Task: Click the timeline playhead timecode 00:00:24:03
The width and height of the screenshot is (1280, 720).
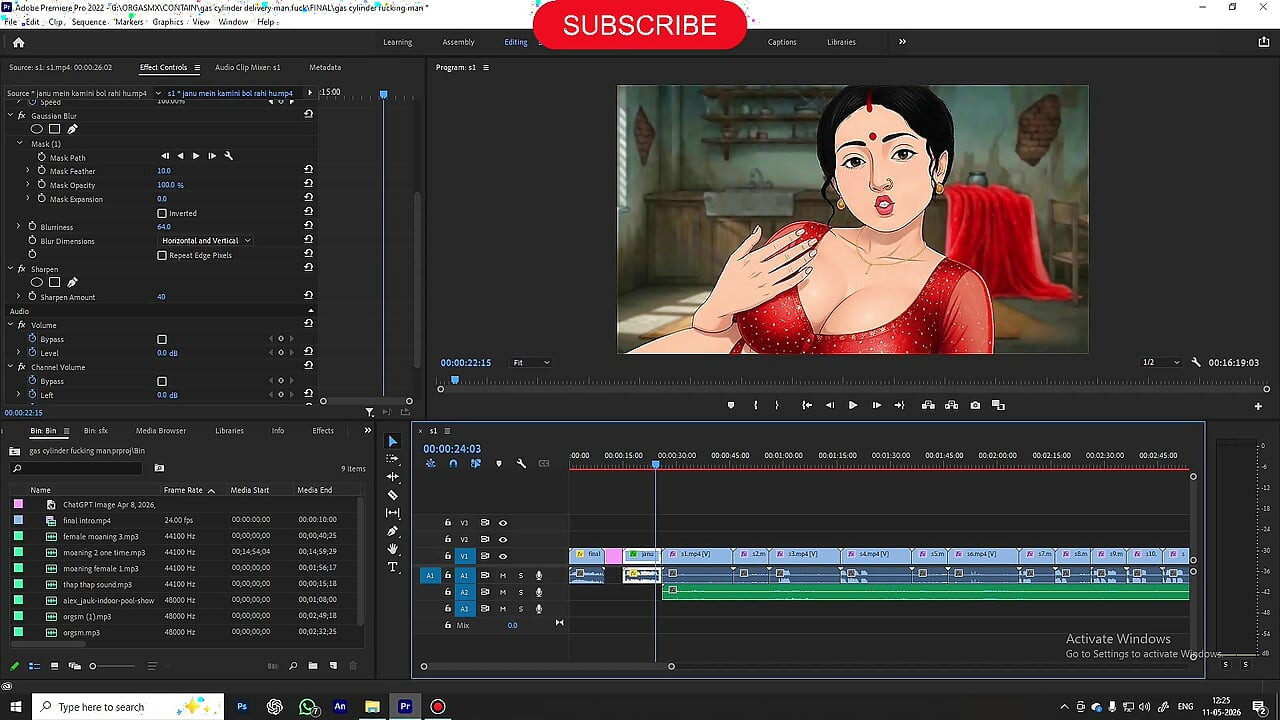Action: (452, 449)
